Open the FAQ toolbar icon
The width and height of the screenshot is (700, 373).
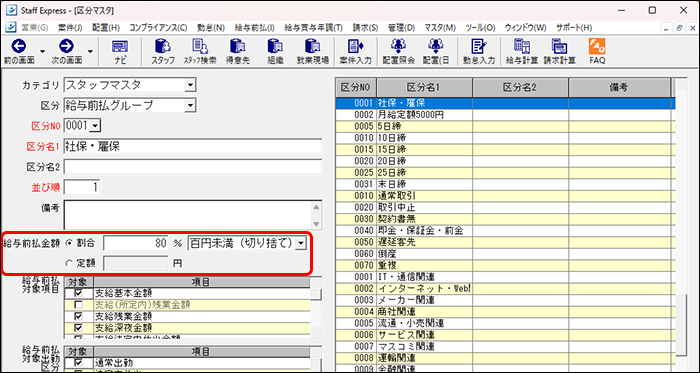tap(597, 47)
